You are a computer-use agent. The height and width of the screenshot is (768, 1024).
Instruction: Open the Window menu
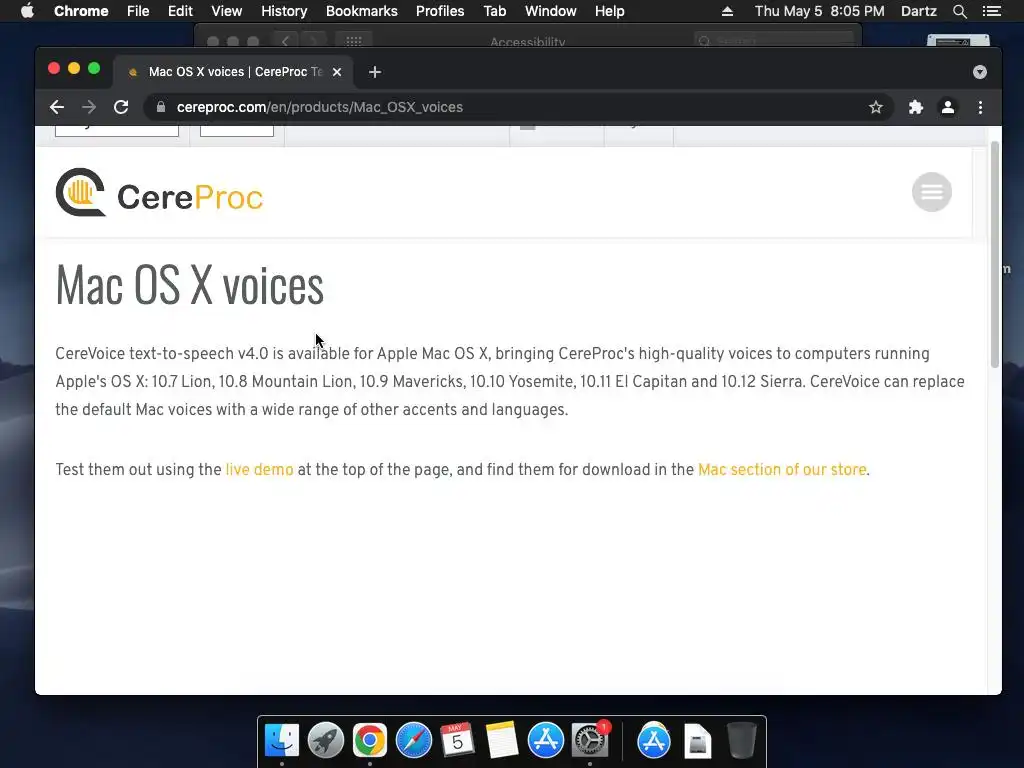click(551, 11)
